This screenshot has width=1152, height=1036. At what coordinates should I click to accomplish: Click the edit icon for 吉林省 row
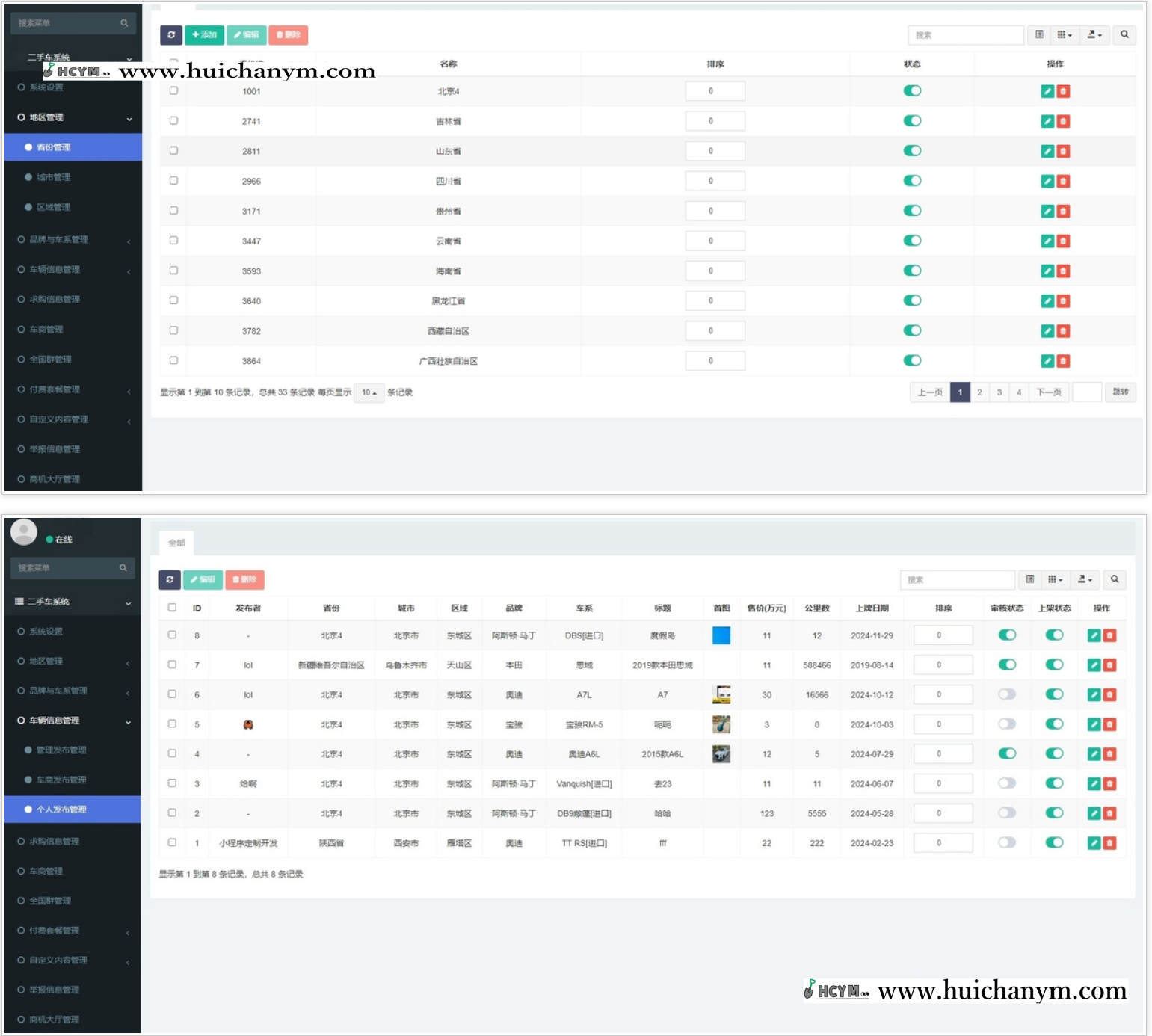(1047, 121)
